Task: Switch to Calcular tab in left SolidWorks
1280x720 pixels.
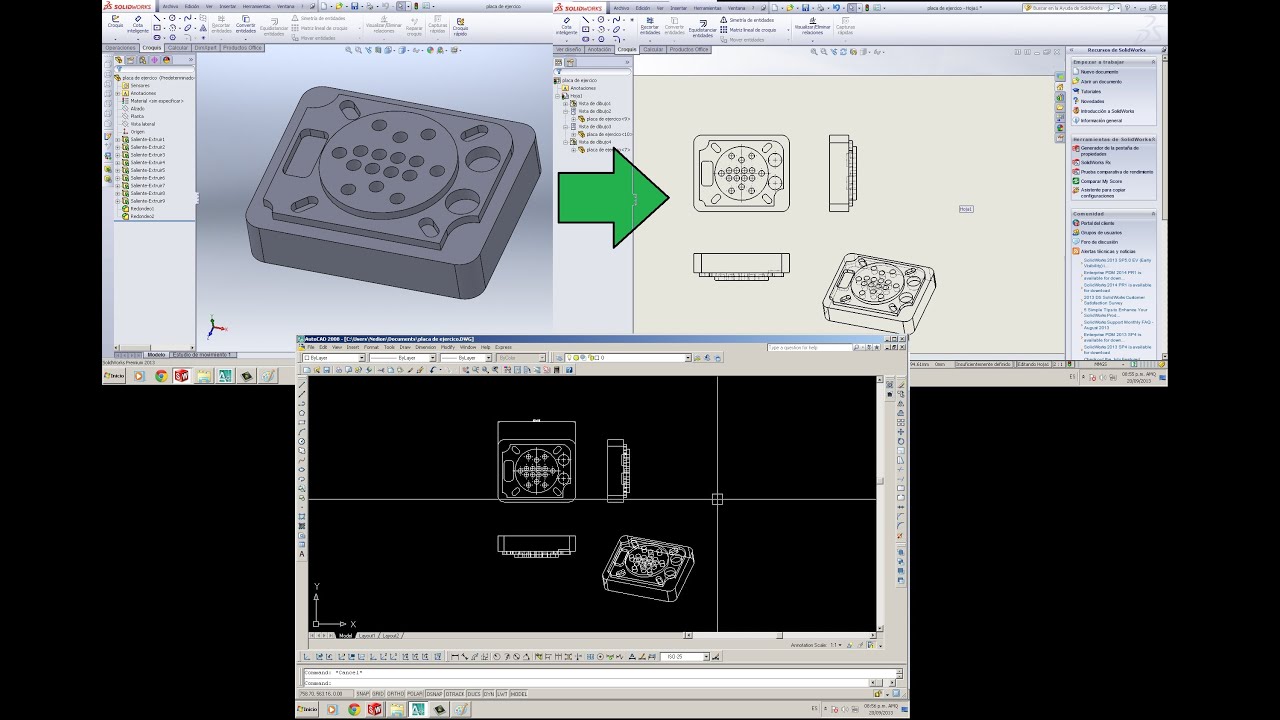Action: pos(178,47)
